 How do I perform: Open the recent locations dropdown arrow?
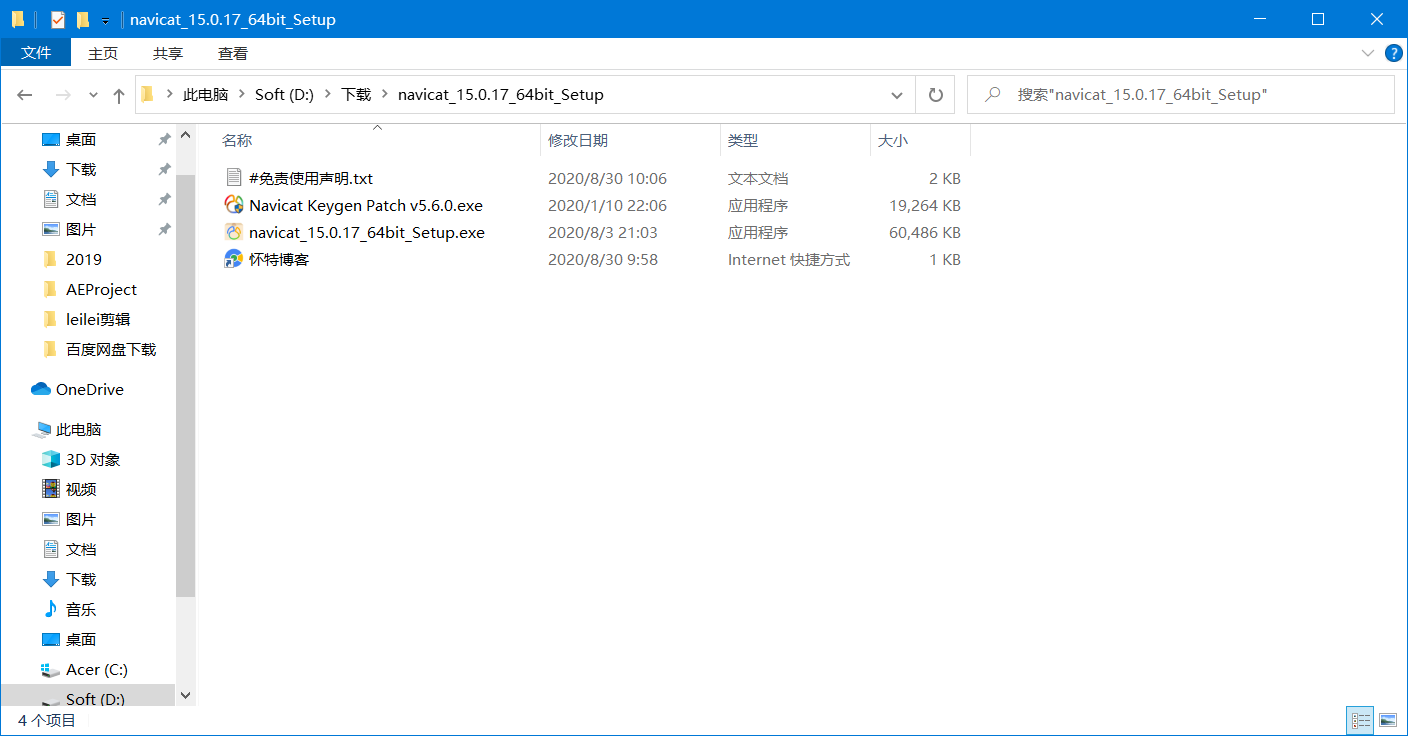tap(94, 95)
